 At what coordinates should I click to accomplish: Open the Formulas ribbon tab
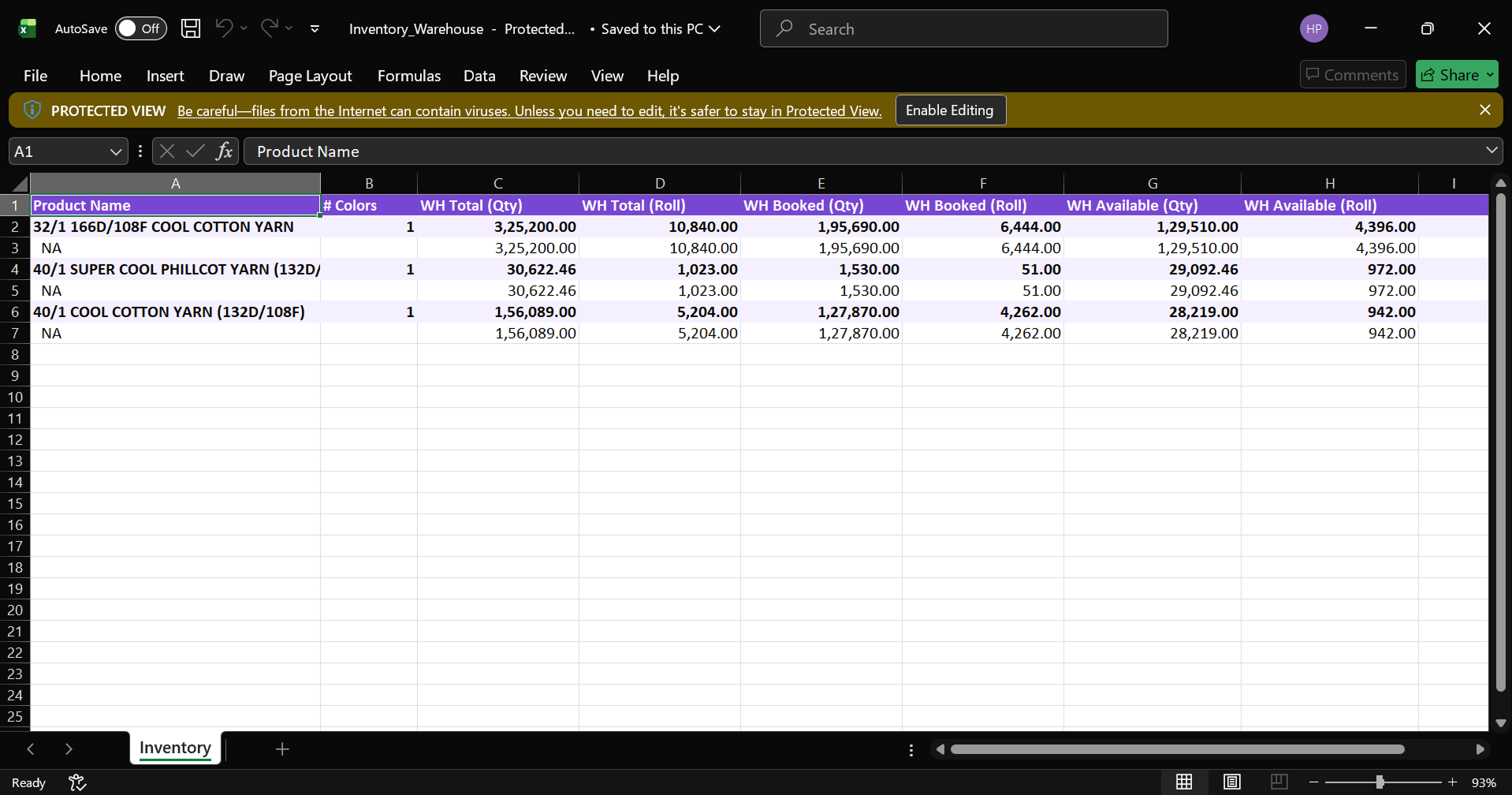click(408, 76)
